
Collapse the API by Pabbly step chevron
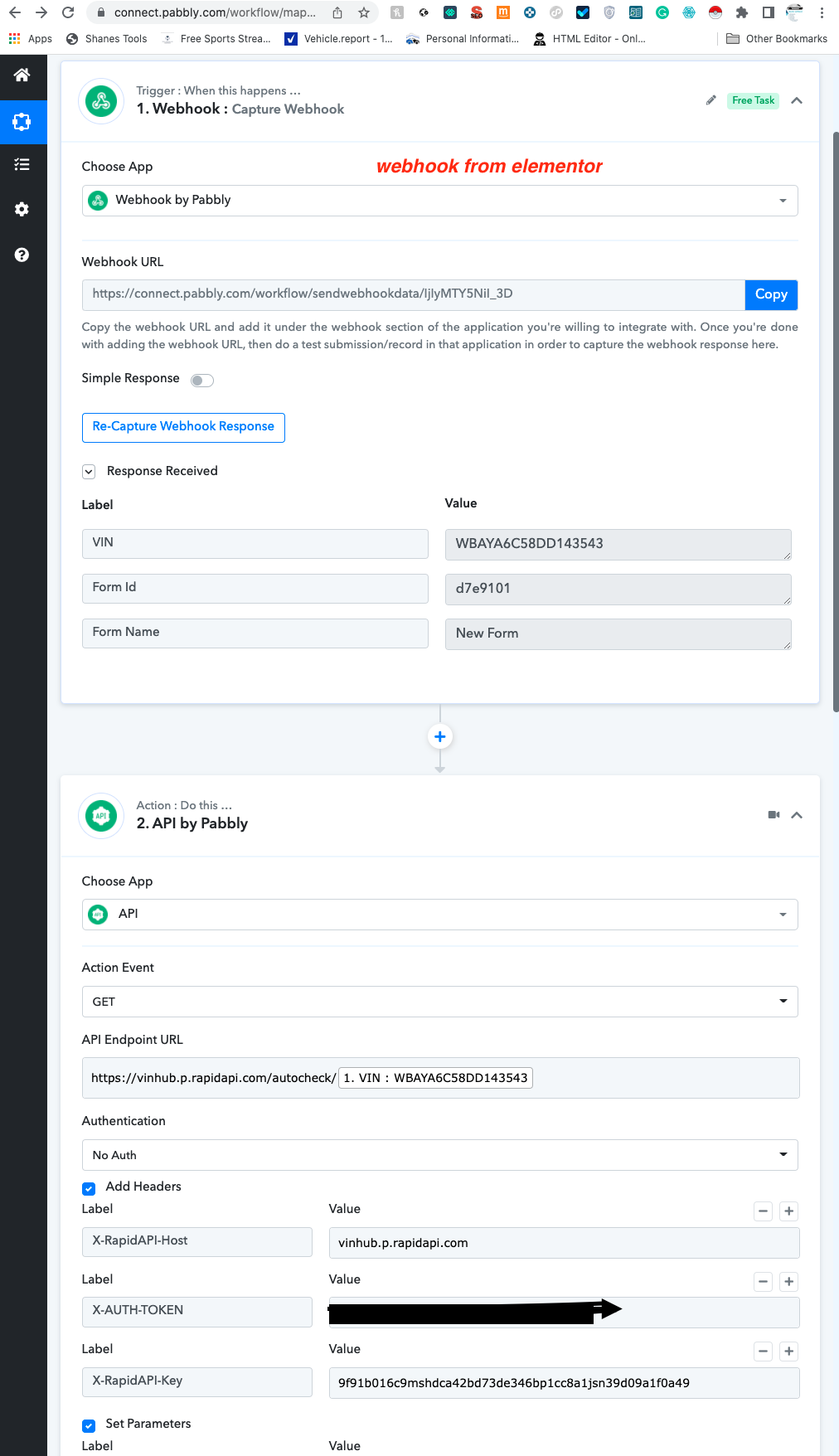click(x=797, y=815)
